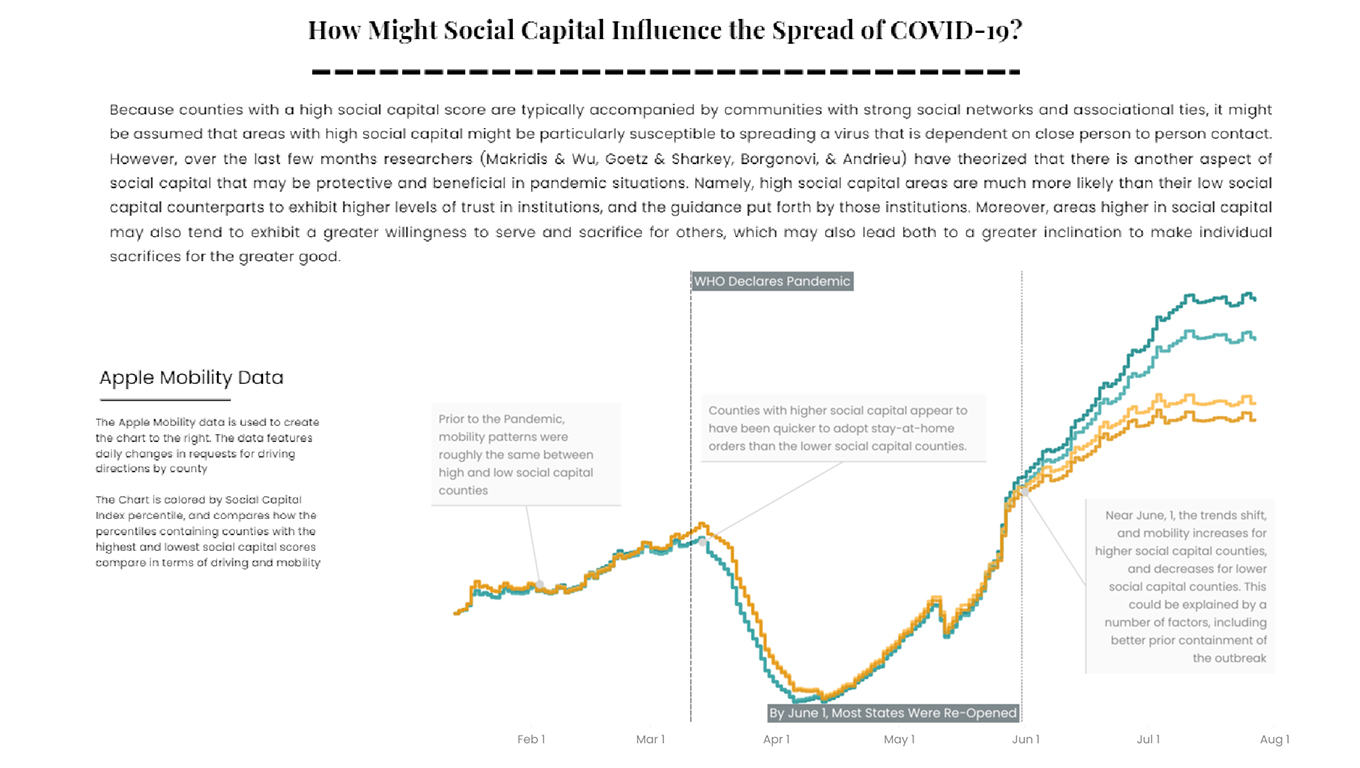The width and height of the screenshot is (1360, 768).
Task: Select the stay-at-home orders annotation box
Action: [842, 428]
